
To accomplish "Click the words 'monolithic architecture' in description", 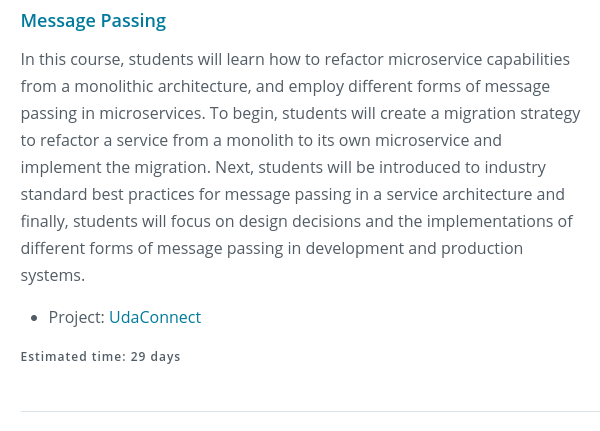I will pos(163,87).
